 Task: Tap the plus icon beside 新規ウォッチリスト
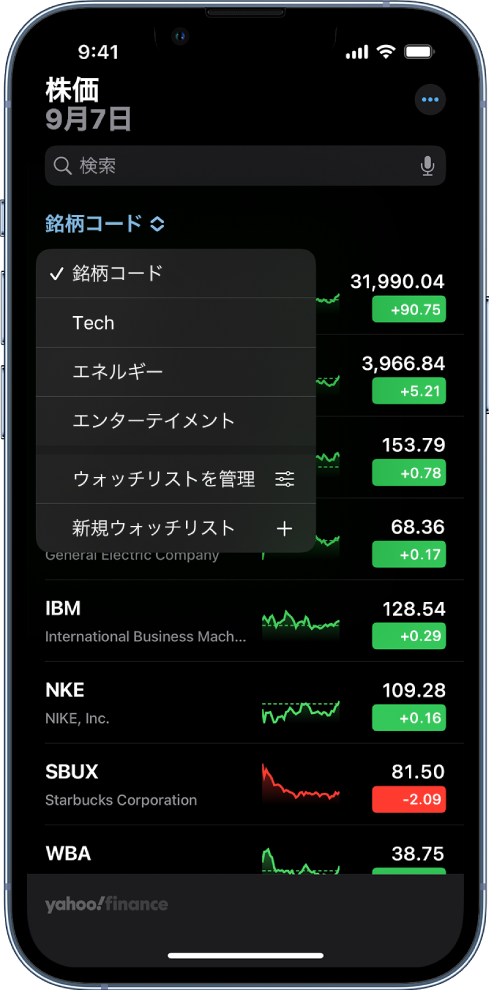point(285,528)
